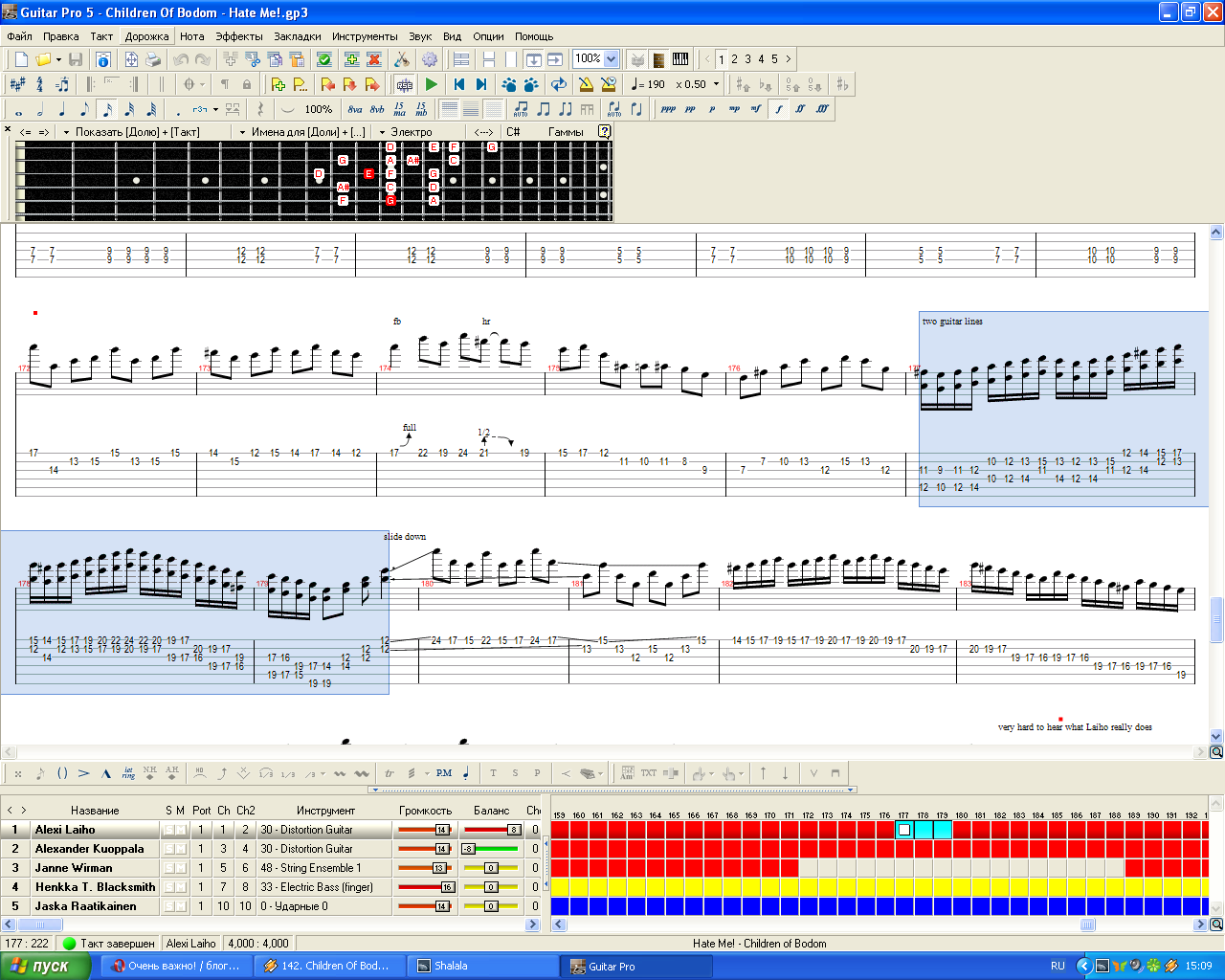This screenshot has height=980, width=1225.
Task: Select the sixteenth note duration
Action: coord(106,109)
